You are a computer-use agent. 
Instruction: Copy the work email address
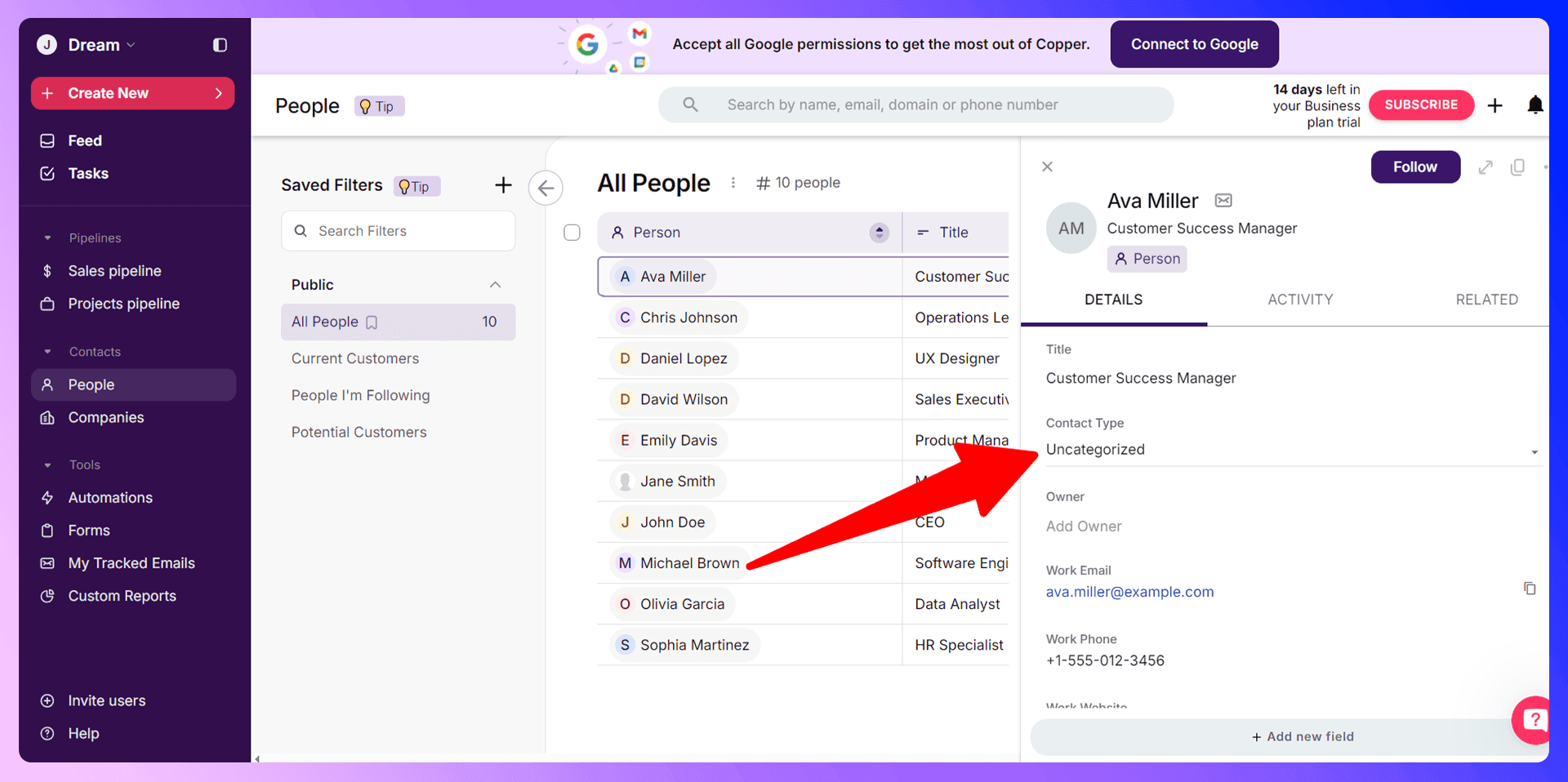(x=1530, y=589)
